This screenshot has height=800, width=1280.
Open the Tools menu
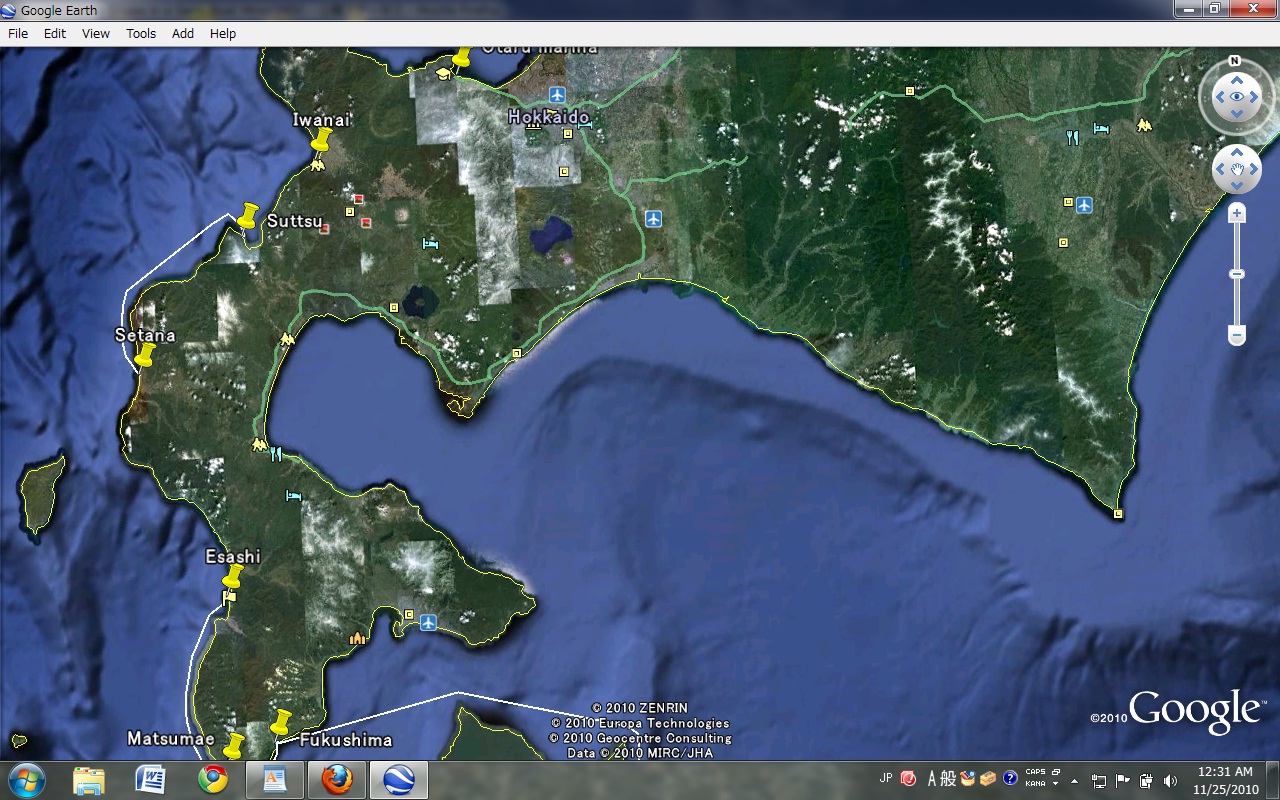click(x=141, y=33)
